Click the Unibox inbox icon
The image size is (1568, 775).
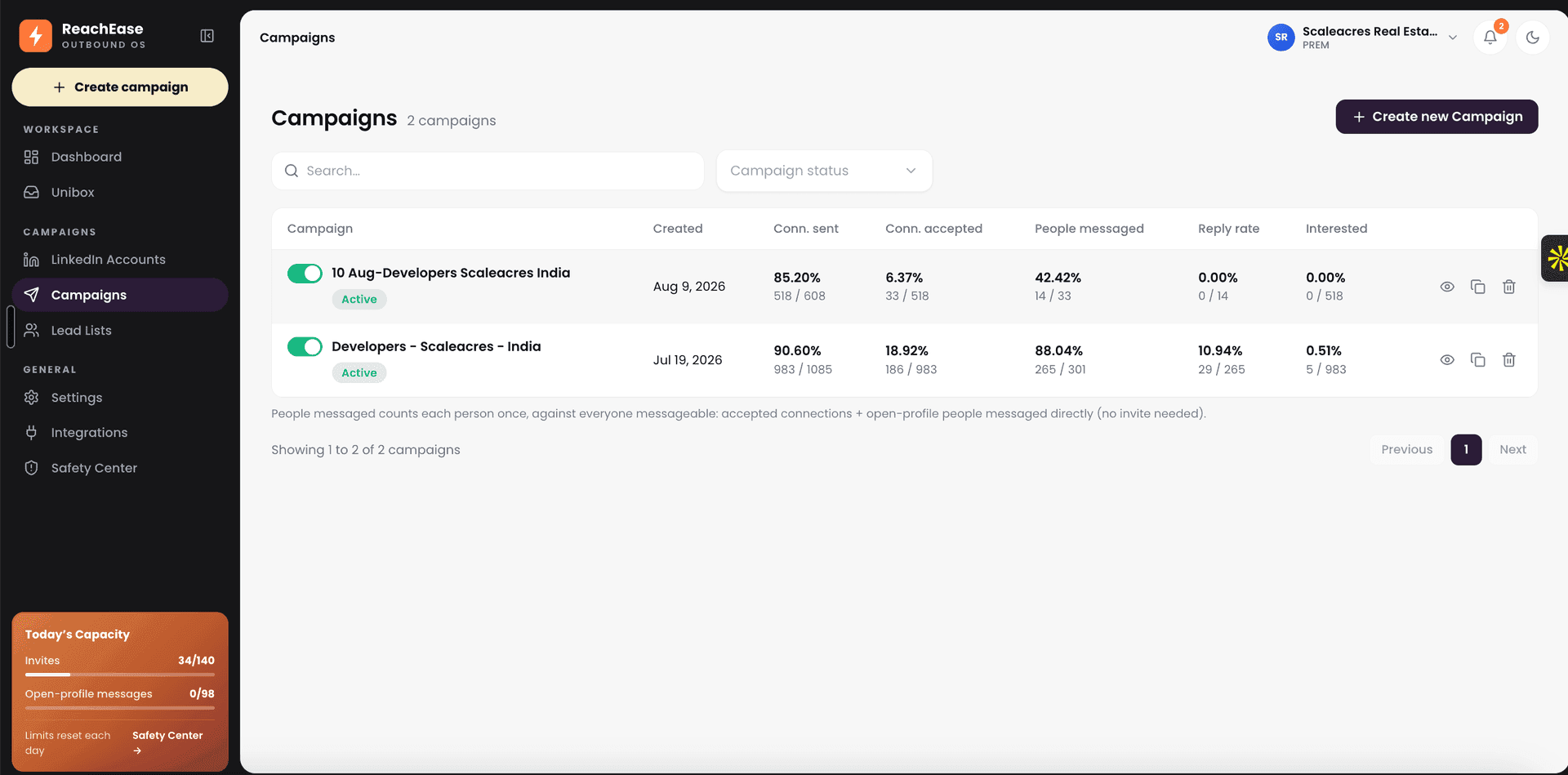[31, 192]
